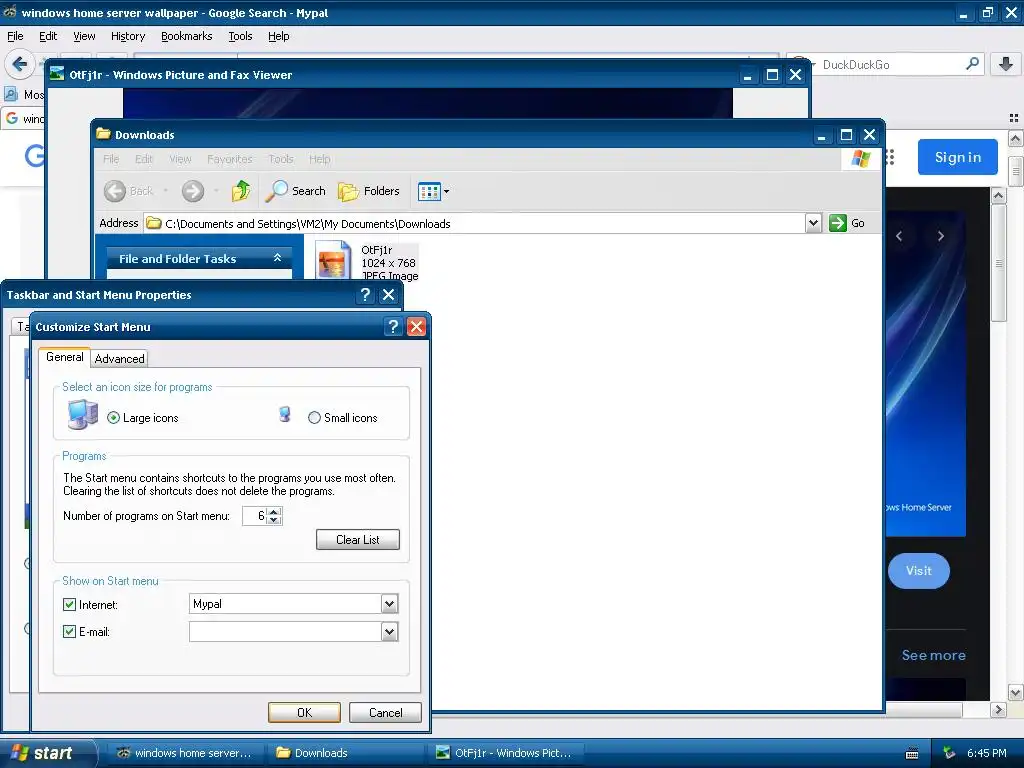This screenshot has width=1024, height=768.
Task: Click the Sign in button on Google
Action: pos(957,157)
